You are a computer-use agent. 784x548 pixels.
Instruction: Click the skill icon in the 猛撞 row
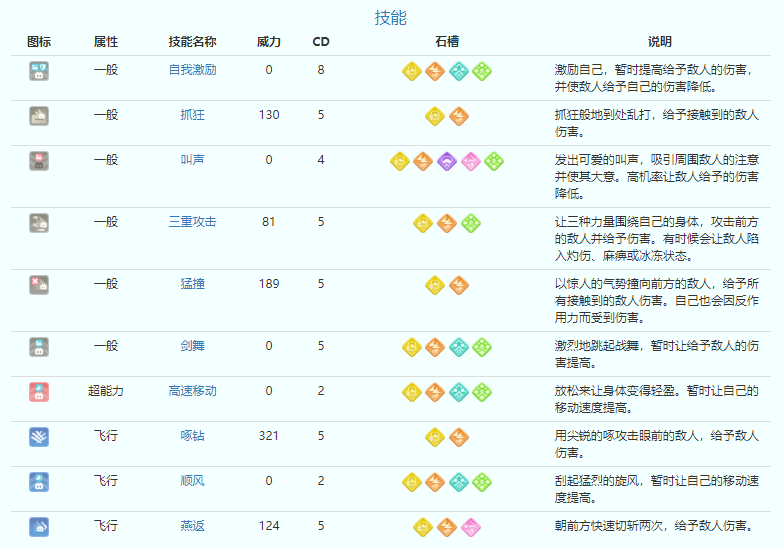(x=39, y=285)
